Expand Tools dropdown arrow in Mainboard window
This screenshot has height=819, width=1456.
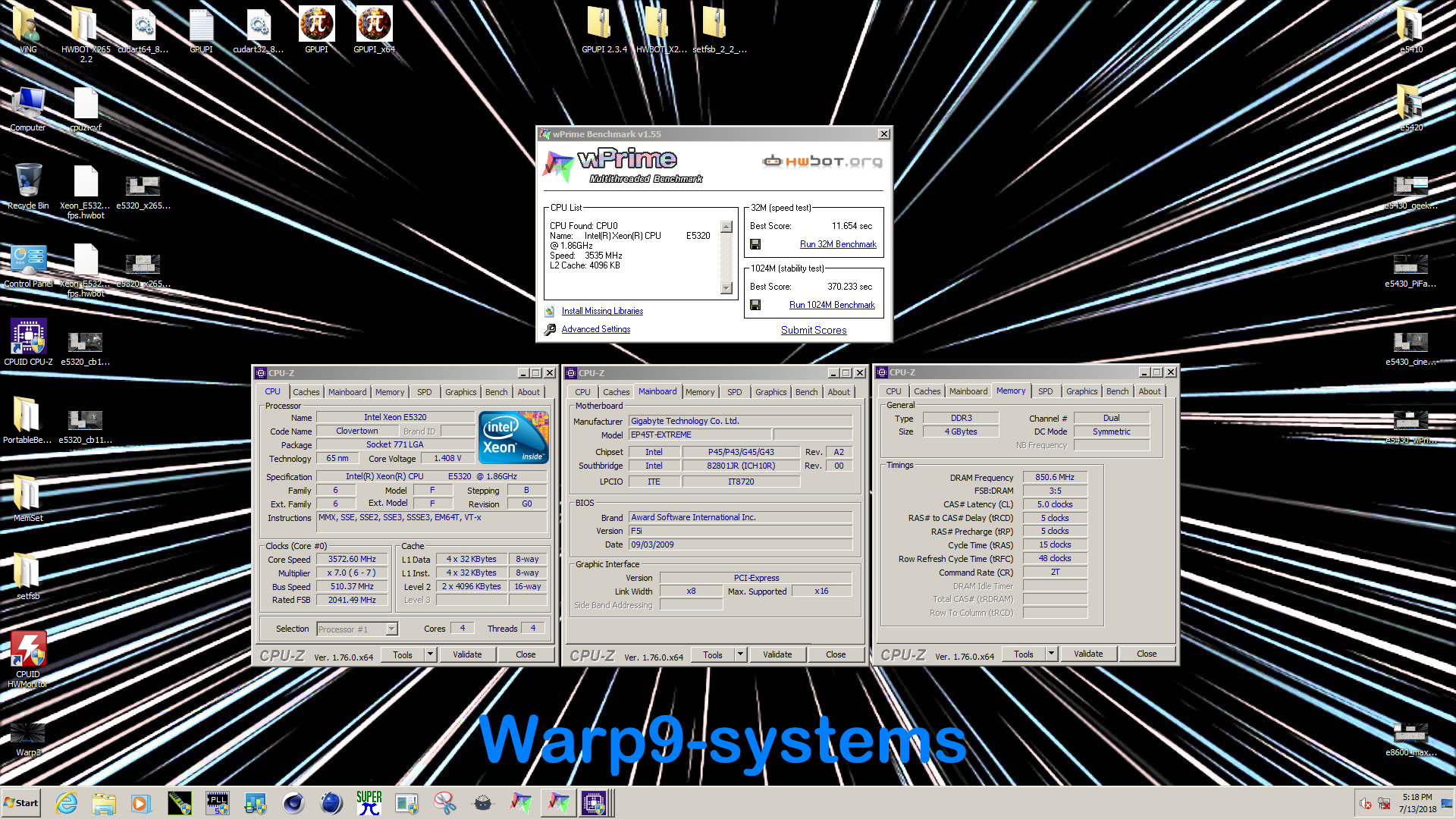point(740,654)
